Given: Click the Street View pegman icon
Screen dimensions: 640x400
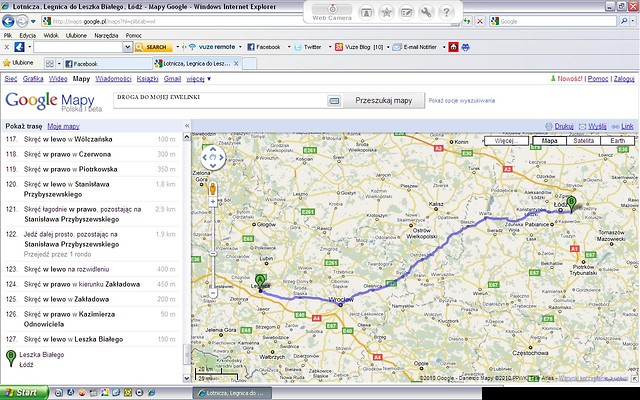Looking at the screenshot, I should coord(212,189).
